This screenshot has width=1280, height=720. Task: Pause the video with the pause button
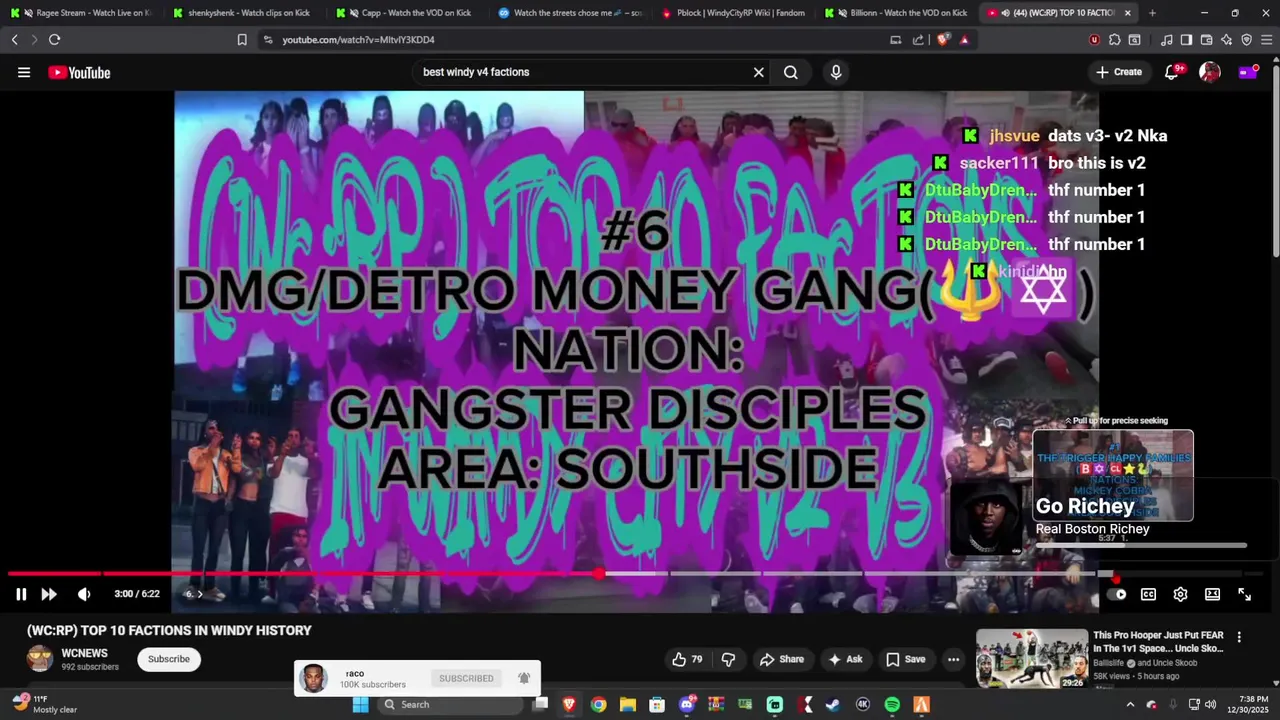coord(21,594)
